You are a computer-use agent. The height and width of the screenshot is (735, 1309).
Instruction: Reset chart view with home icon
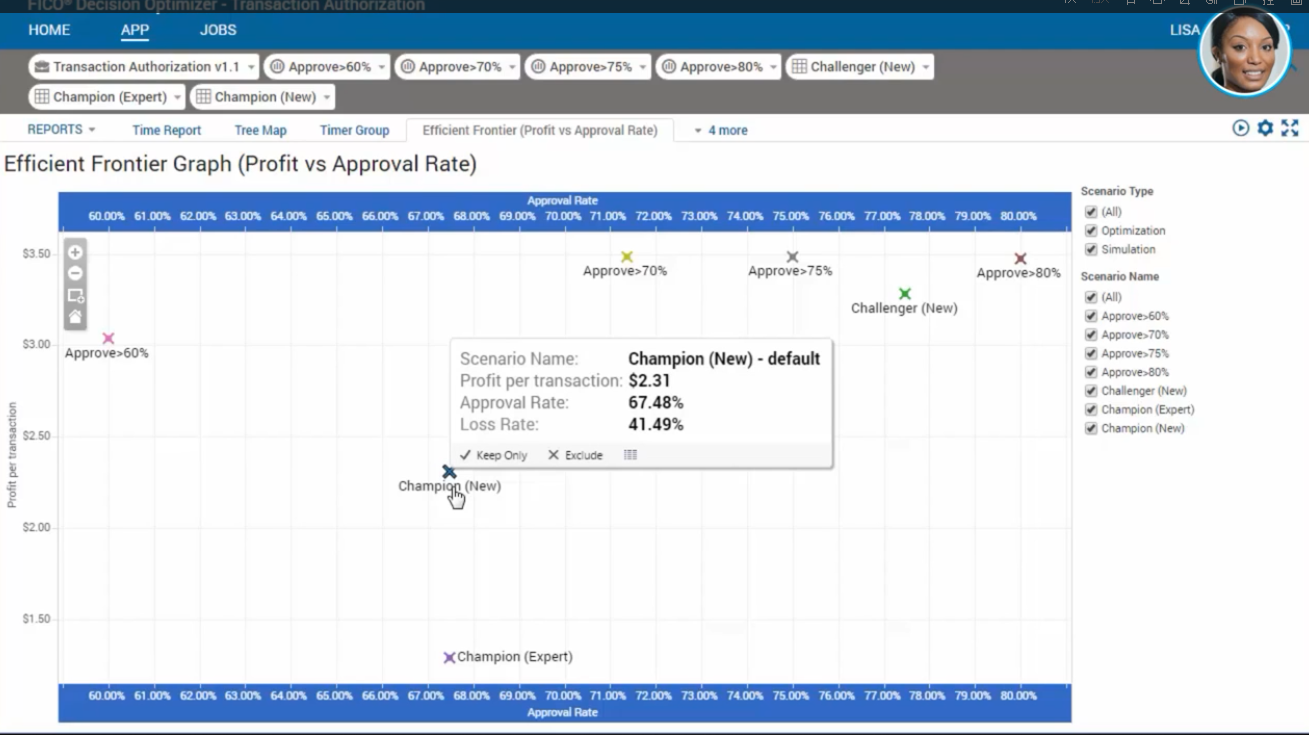(75, 317)
